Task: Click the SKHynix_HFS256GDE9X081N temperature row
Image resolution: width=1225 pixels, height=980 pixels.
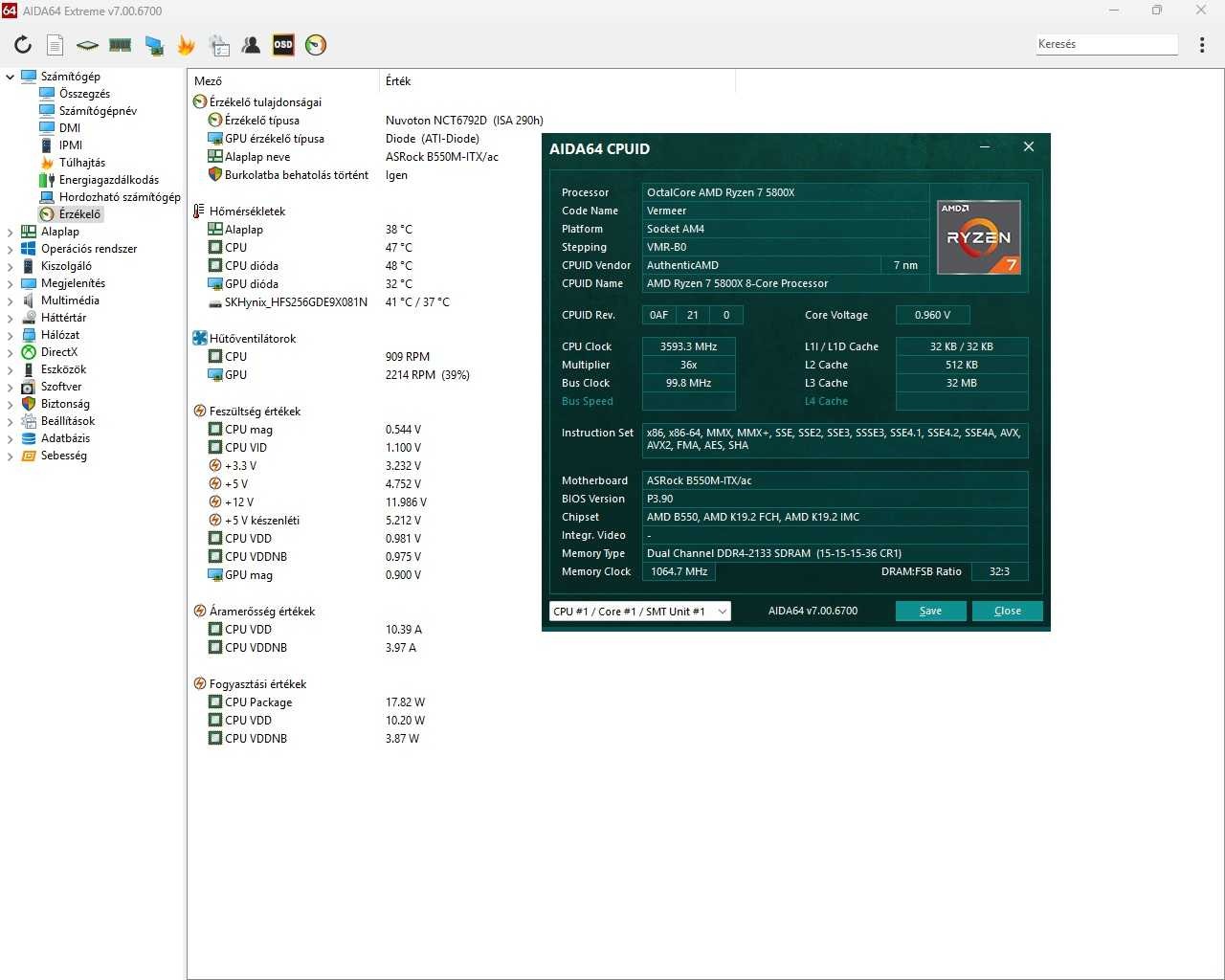Action: 328,302
